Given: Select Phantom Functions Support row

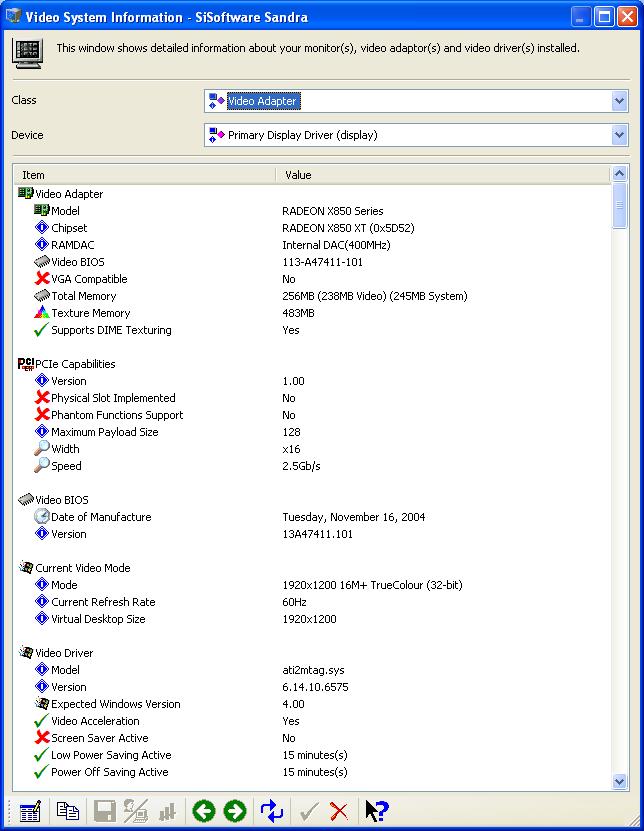Looking at the screenshot, I should click(x=312, y=415).
